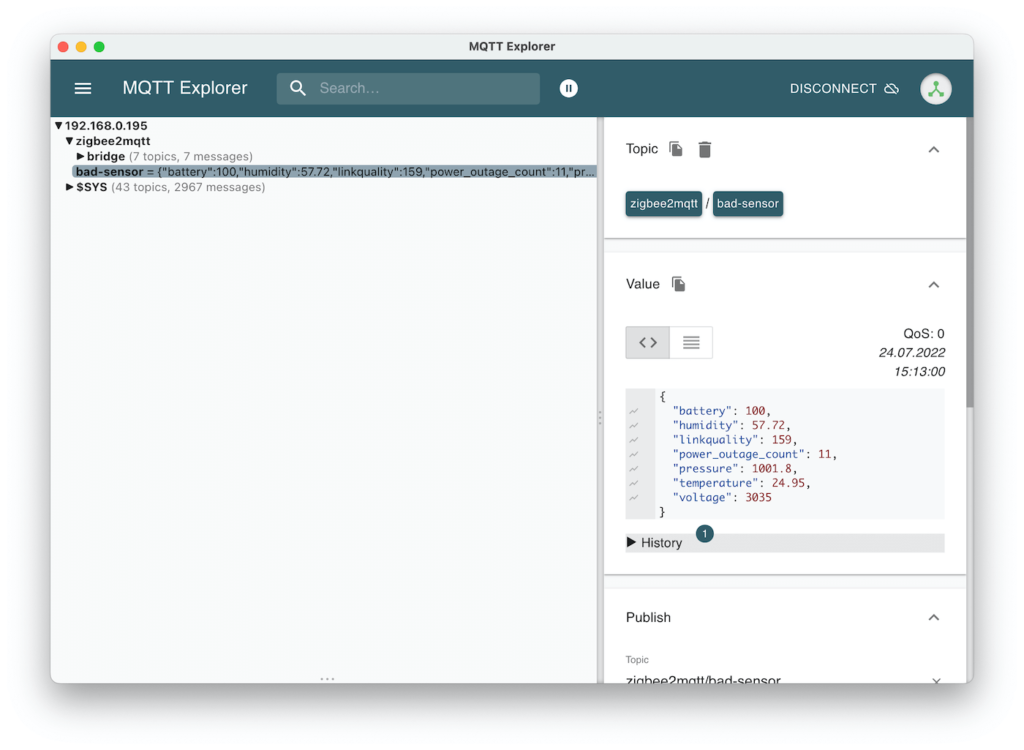
Task: Click the 15:13:00 timestamp text
Action: point(919,372)
